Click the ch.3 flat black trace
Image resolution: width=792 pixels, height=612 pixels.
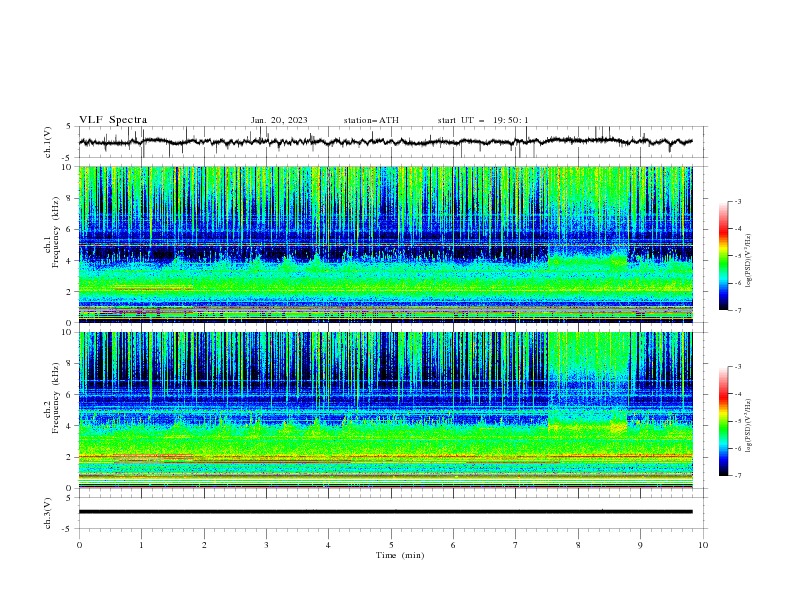385,512
